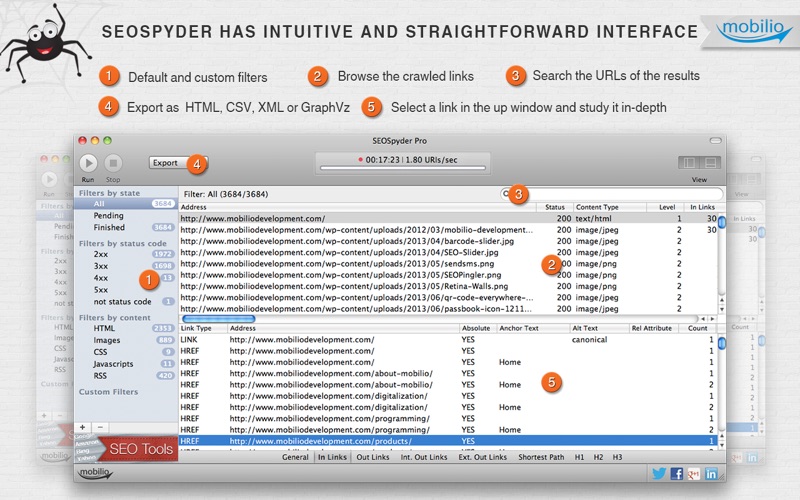Click the upper table horizontal scrollbar
Viewport: 800px width, 500px height.
[218, 319]
